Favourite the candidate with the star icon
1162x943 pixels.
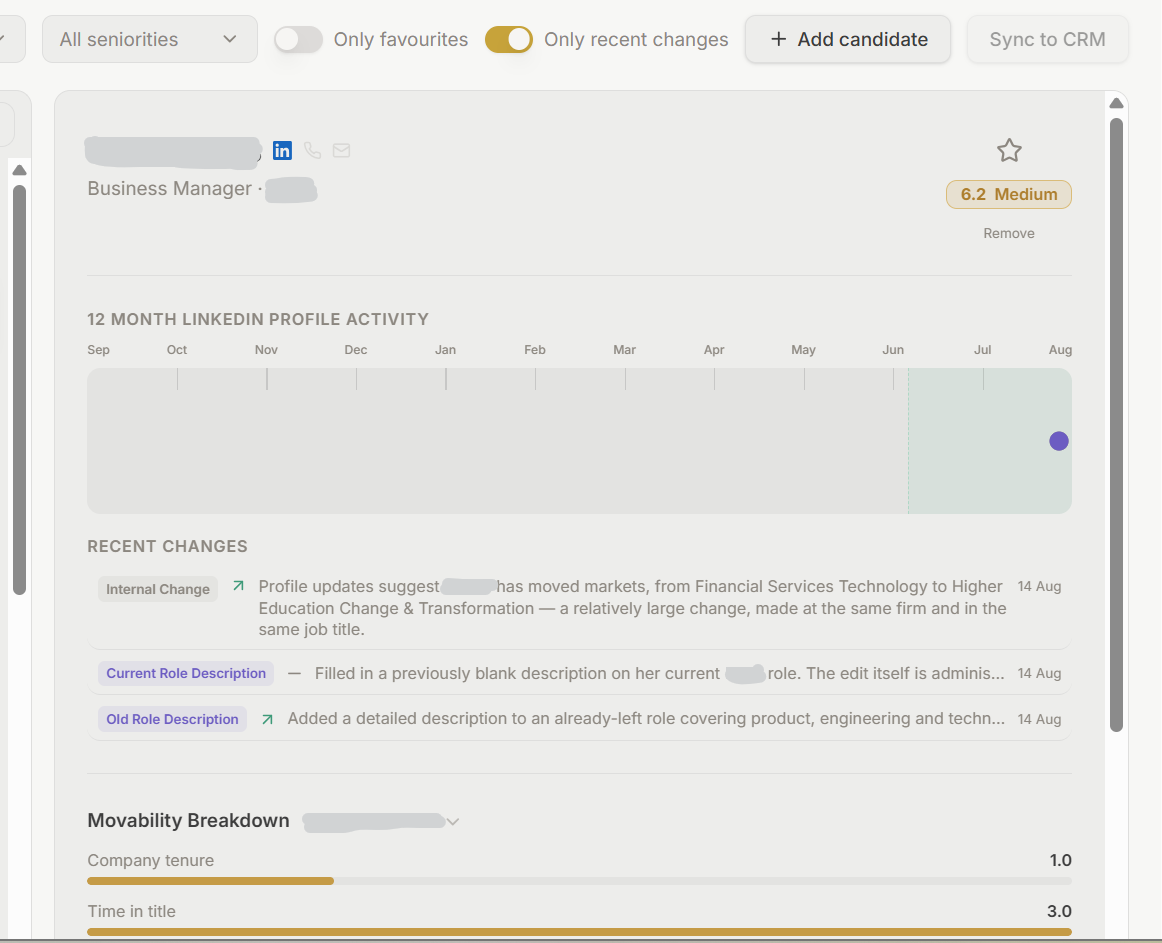[1009, 150]
